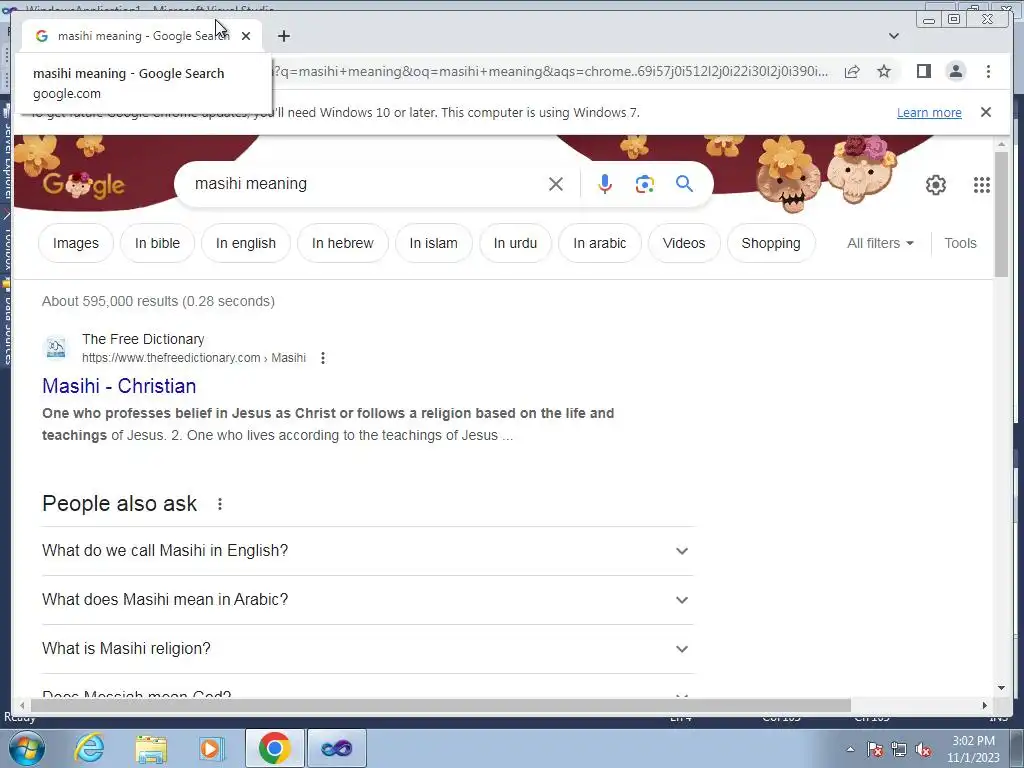
Task: Open search by image lens
Action: coord(645,184)
